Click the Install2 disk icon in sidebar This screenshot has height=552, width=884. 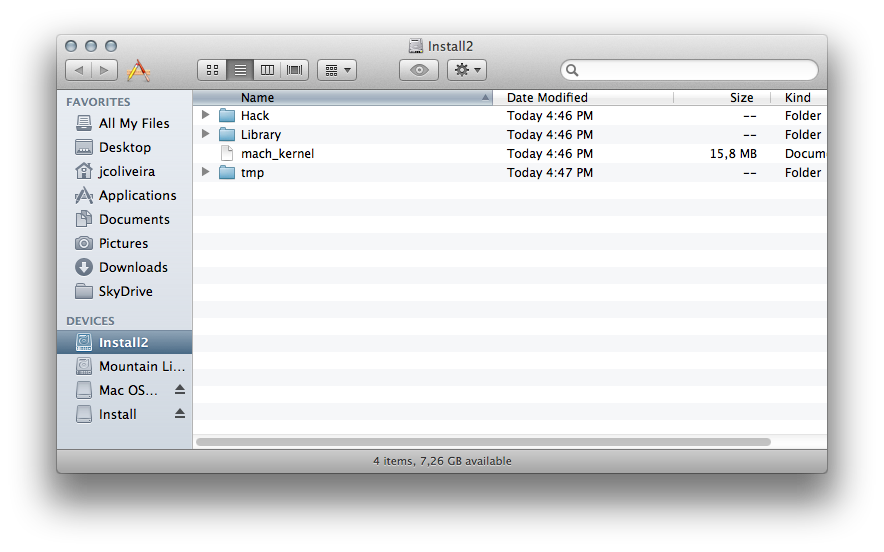[x=83, y=342]
